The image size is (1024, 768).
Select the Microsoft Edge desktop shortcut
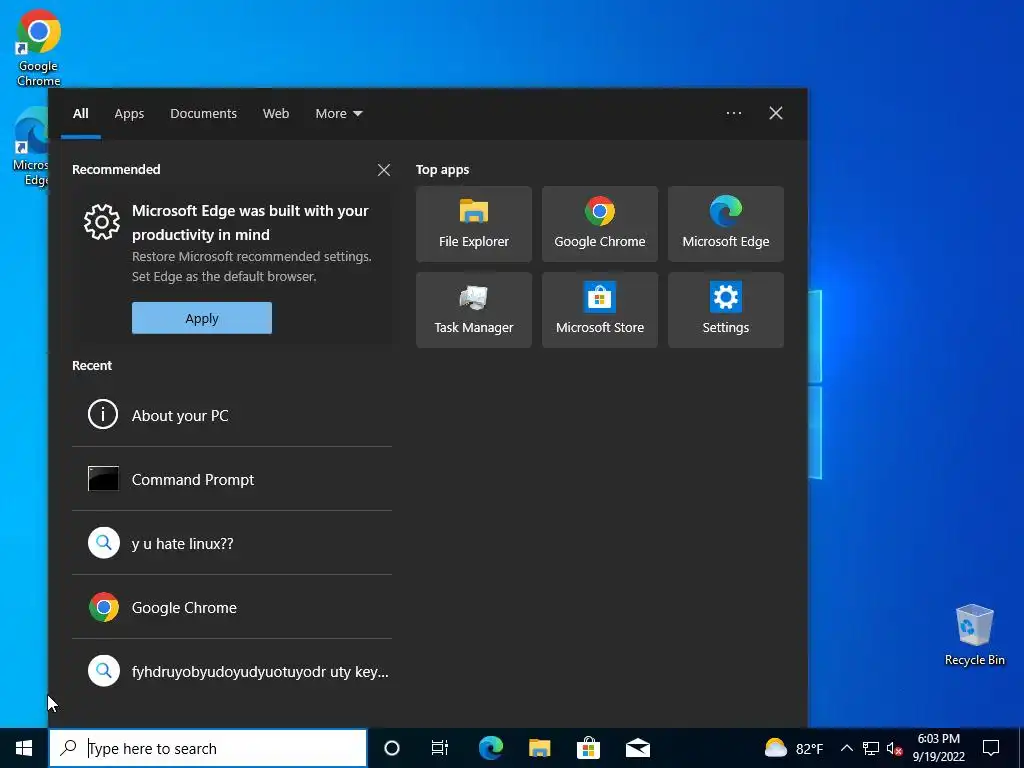tap(30, 148)
